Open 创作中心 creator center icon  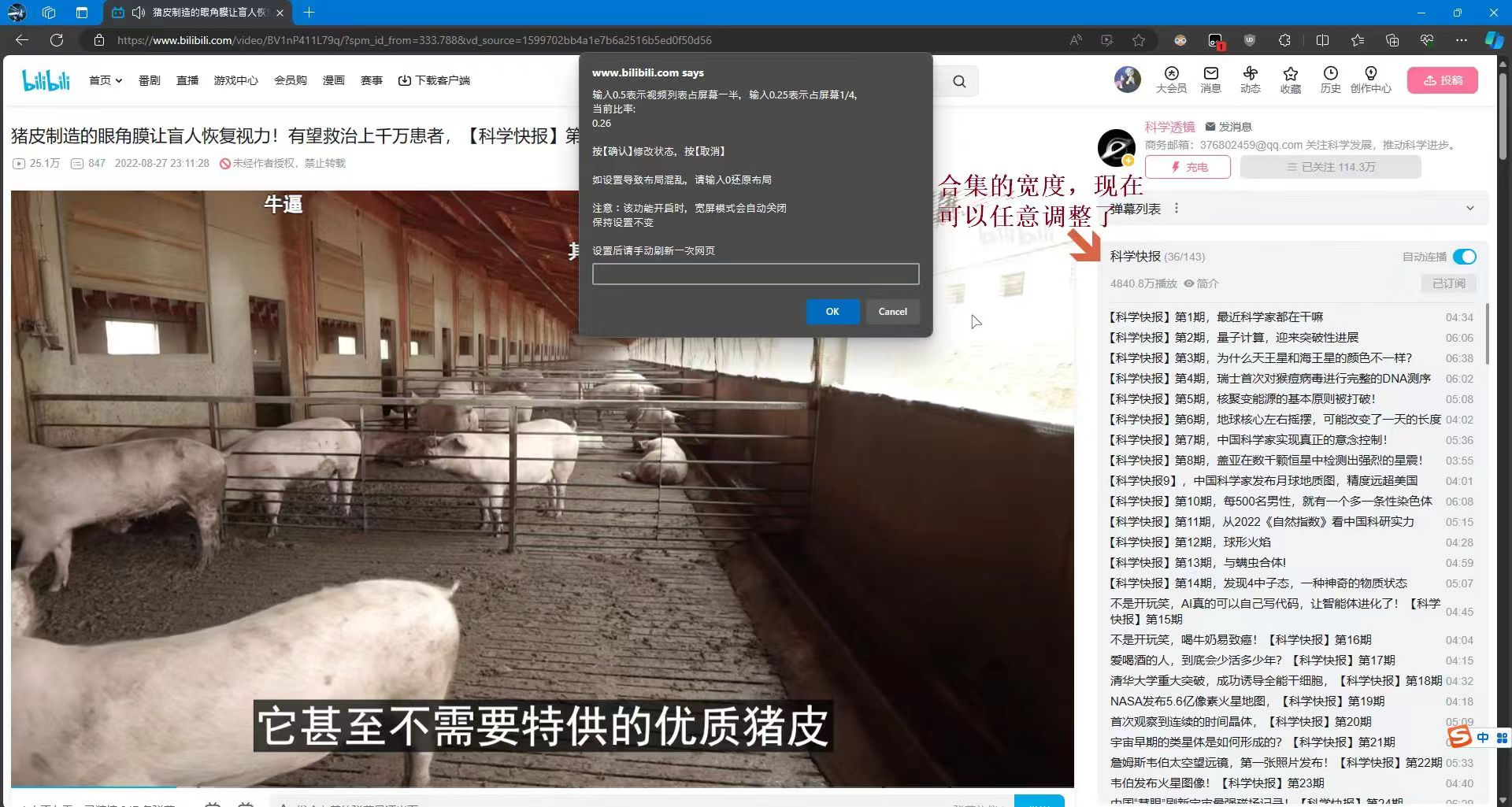tap(1371, 80)
